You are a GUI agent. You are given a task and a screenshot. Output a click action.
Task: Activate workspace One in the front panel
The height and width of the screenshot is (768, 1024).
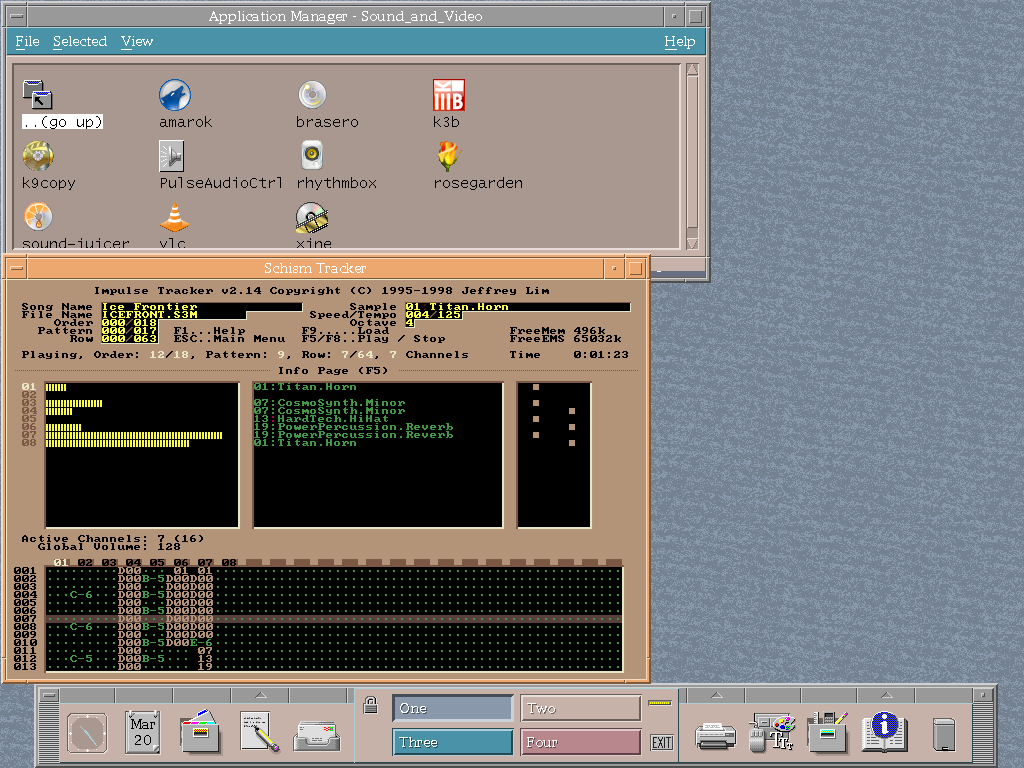pos(452,708)
